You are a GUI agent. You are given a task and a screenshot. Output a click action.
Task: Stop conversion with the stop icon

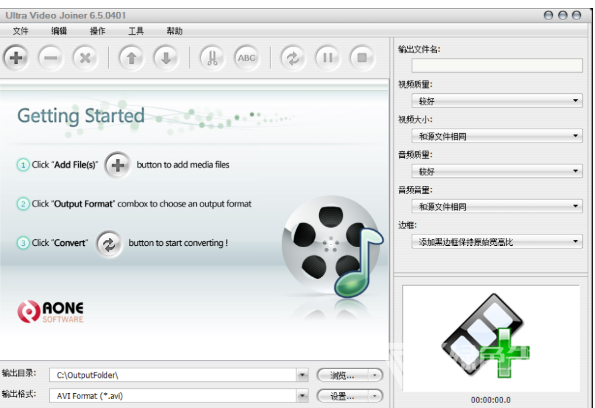pyautogui.click(x=362, y=58)
